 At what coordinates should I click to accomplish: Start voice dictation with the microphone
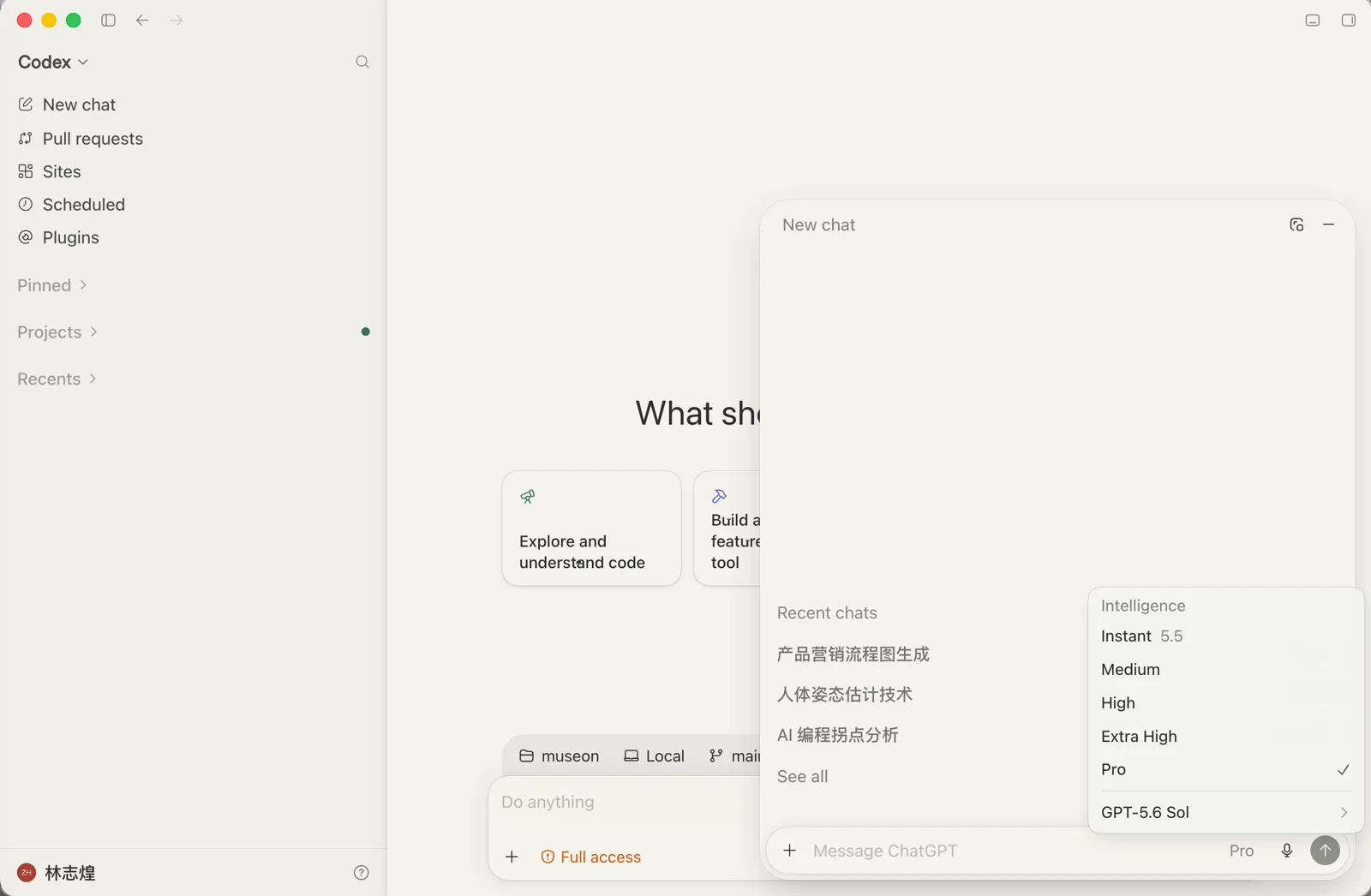tap(1287, 851)
